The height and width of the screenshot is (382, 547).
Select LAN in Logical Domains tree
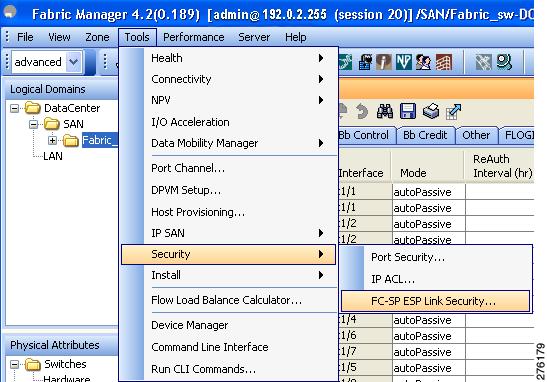pyautogui.click(x=53, y=156)
